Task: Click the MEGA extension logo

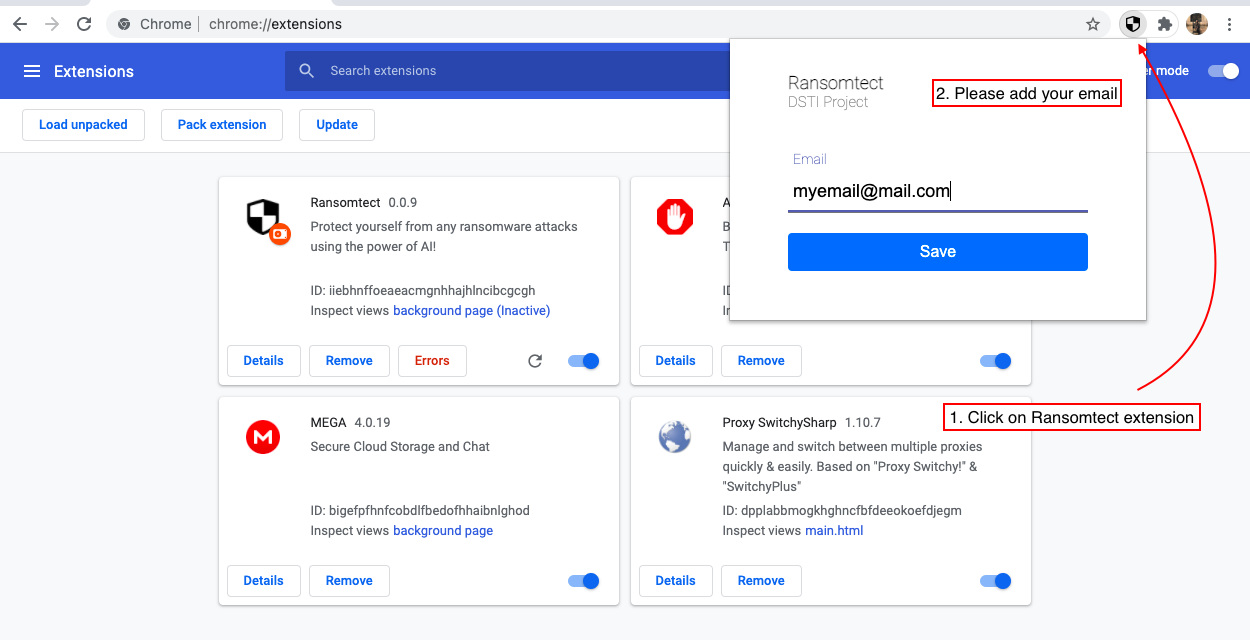Action: (263, 437)
